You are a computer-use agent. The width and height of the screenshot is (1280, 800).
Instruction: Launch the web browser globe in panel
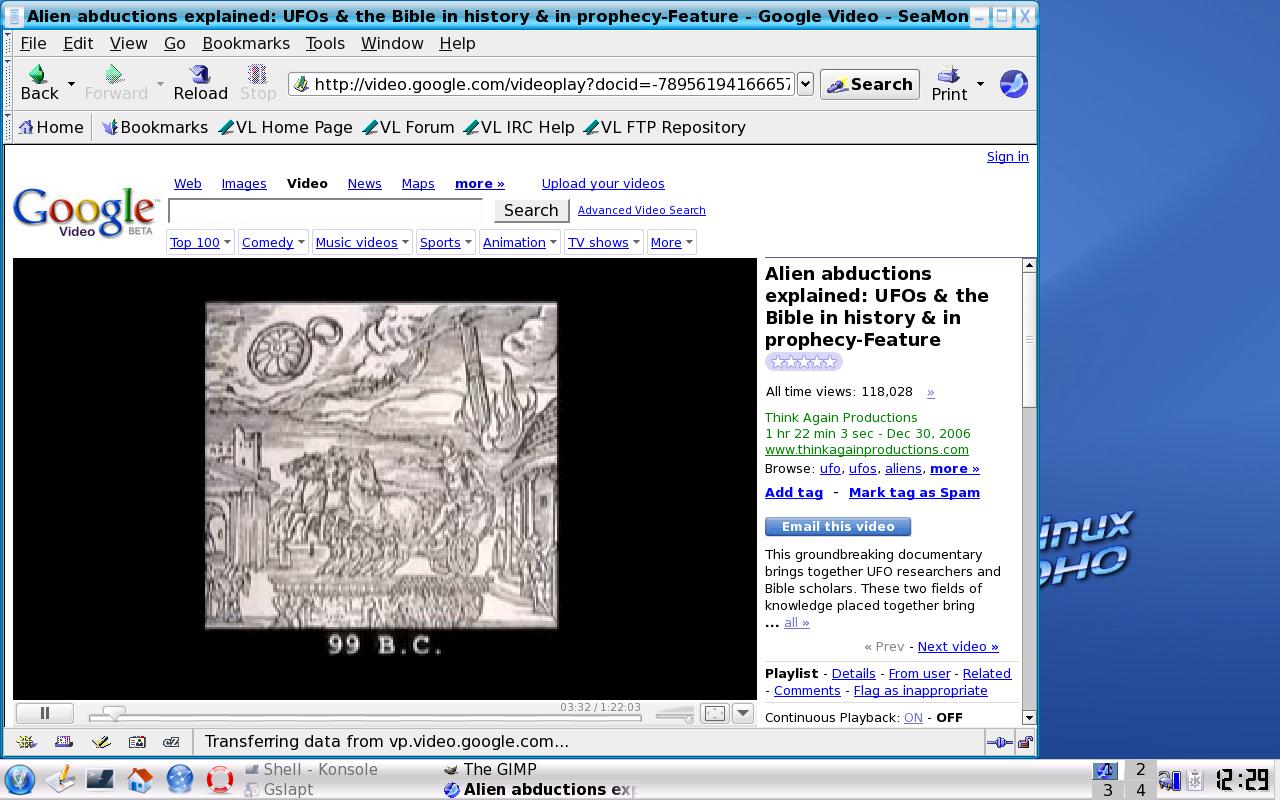pos(180,779)
